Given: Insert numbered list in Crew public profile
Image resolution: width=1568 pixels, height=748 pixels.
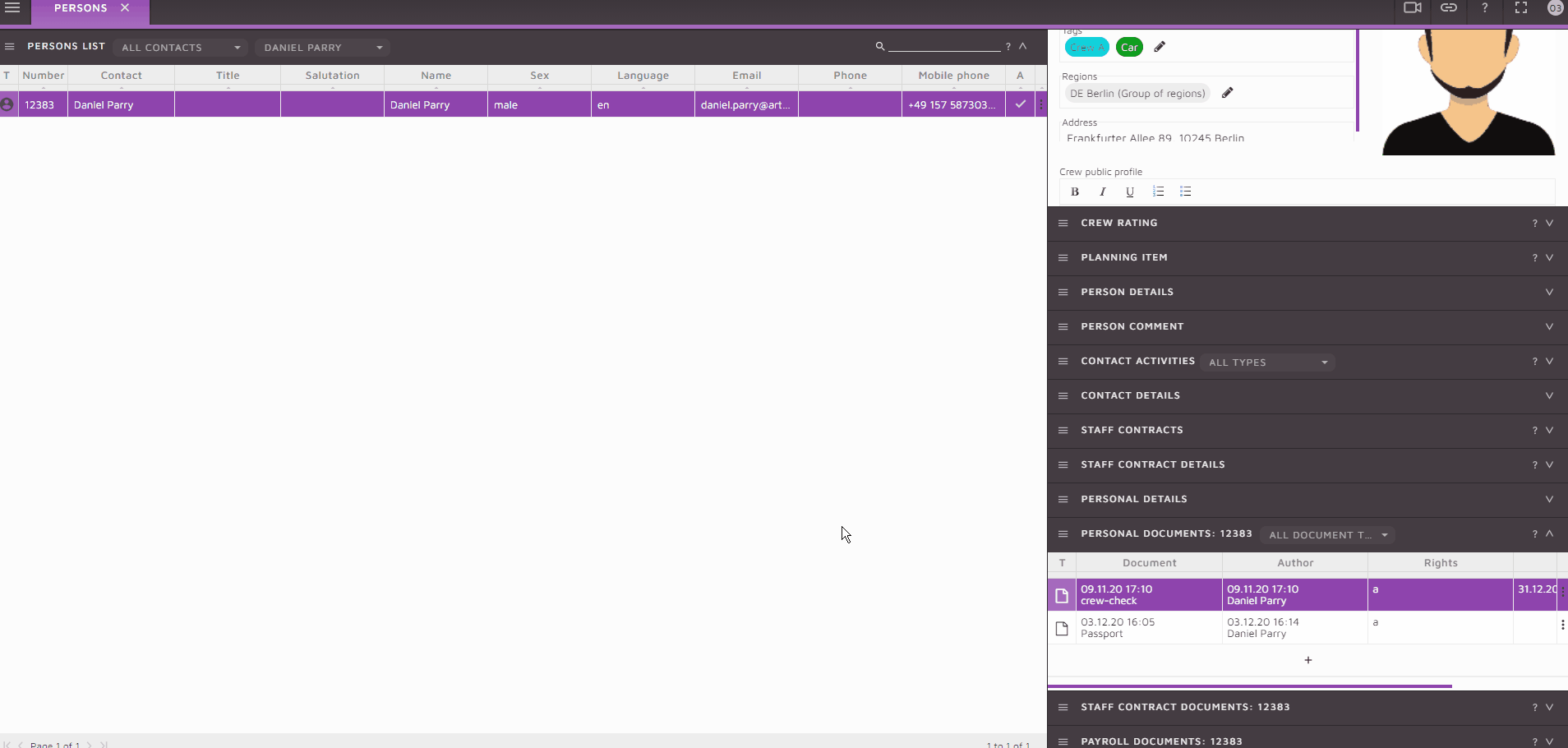Looking at the screenshot, I should (1158, 192).
